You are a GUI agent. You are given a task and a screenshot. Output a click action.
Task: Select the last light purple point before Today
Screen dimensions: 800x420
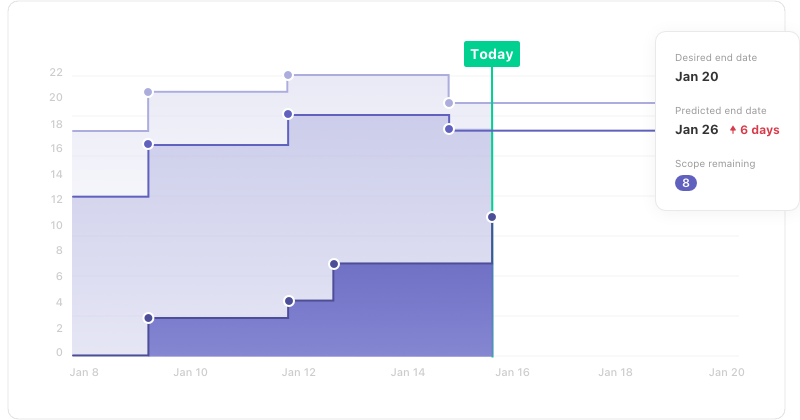(448, 103)
